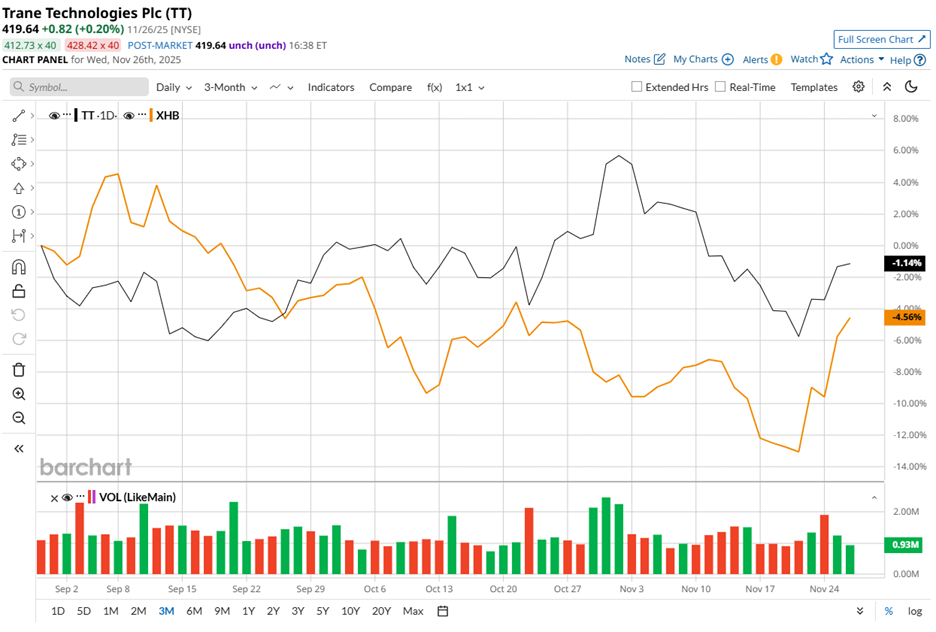Viewport: 936px width, 632px height.
Task: Open the 3-Month period dropdown
Action: 230,87
